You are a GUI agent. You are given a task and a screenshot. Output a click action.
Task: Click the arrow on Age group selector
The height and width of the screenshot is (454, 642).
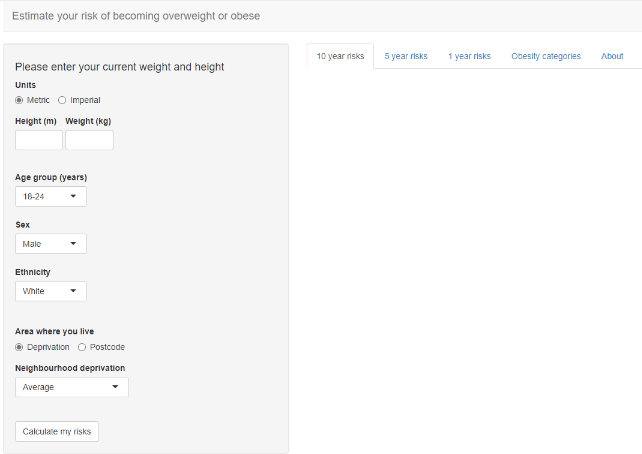click(73, 196)
